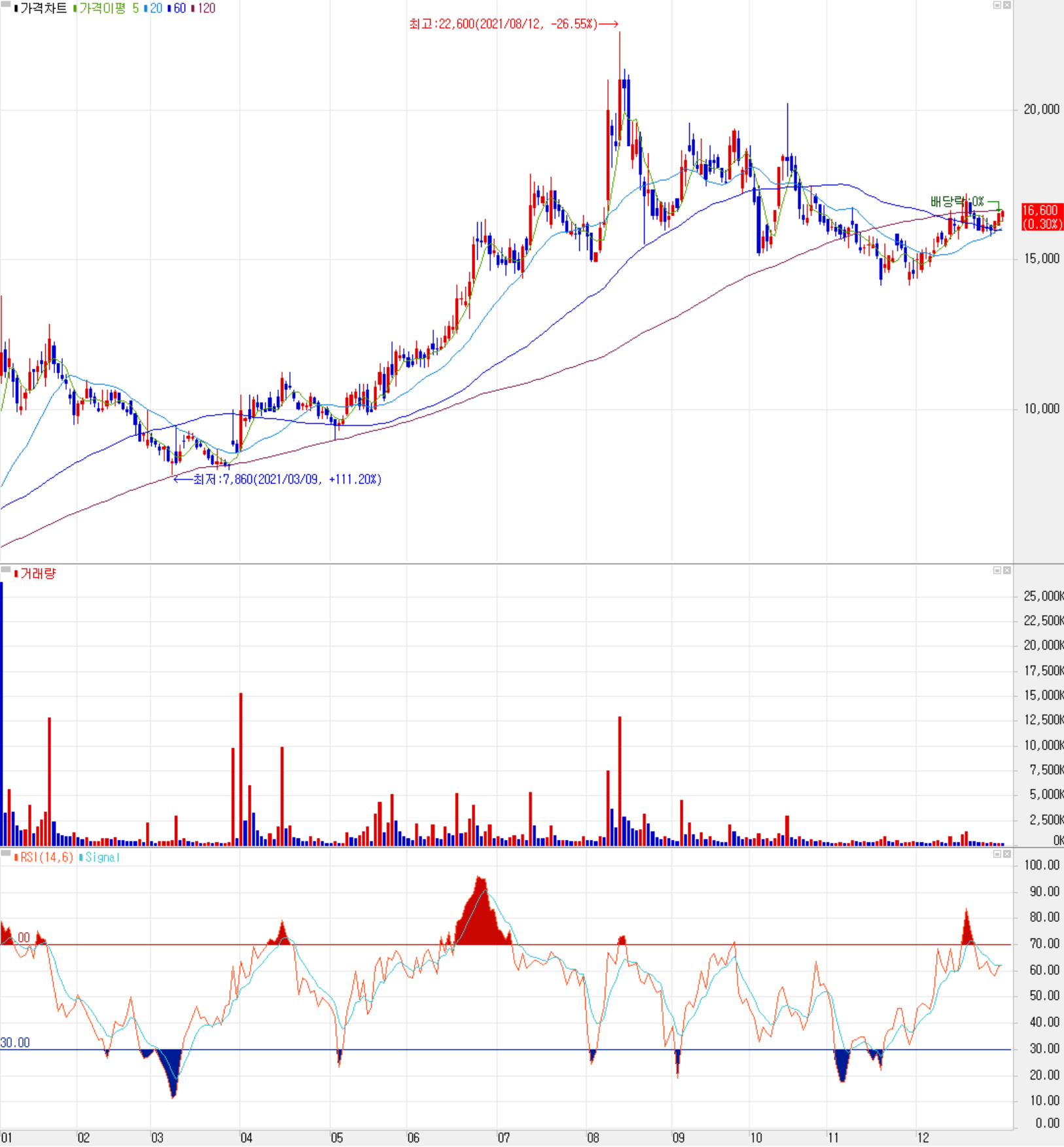Click the light-blue color marker beside 20
This screenshot has width=1064, height=1147.
click(x=145, y=9)
